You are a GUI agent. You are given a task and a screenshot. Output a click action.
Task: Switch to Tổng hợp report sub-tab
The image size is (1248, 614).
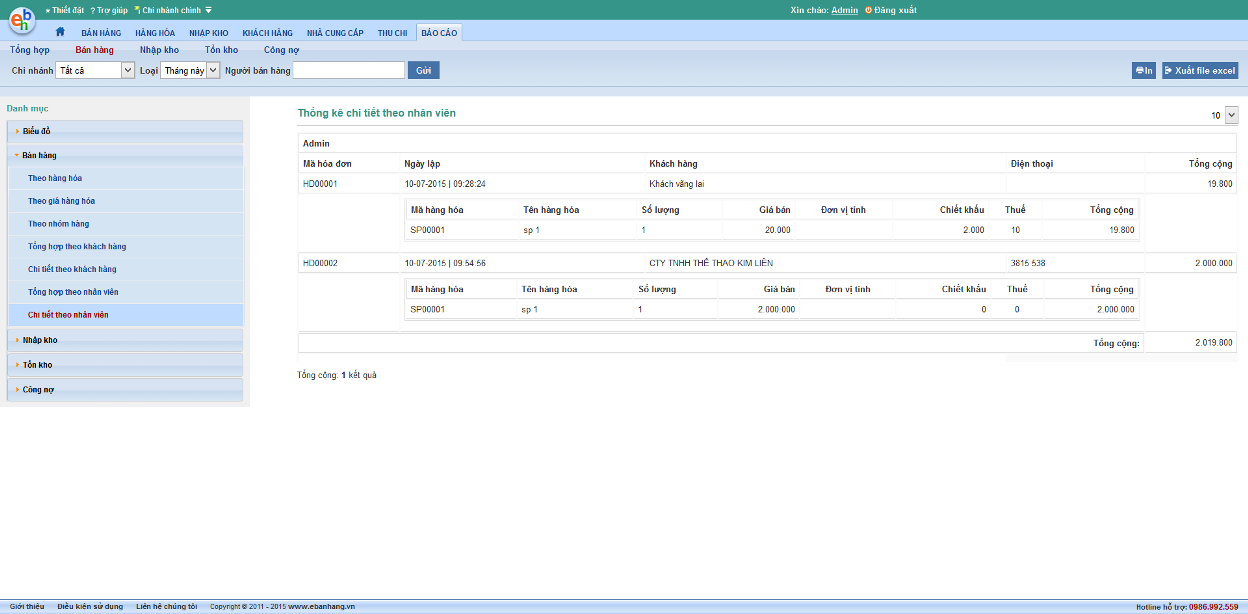pos(29,50)
